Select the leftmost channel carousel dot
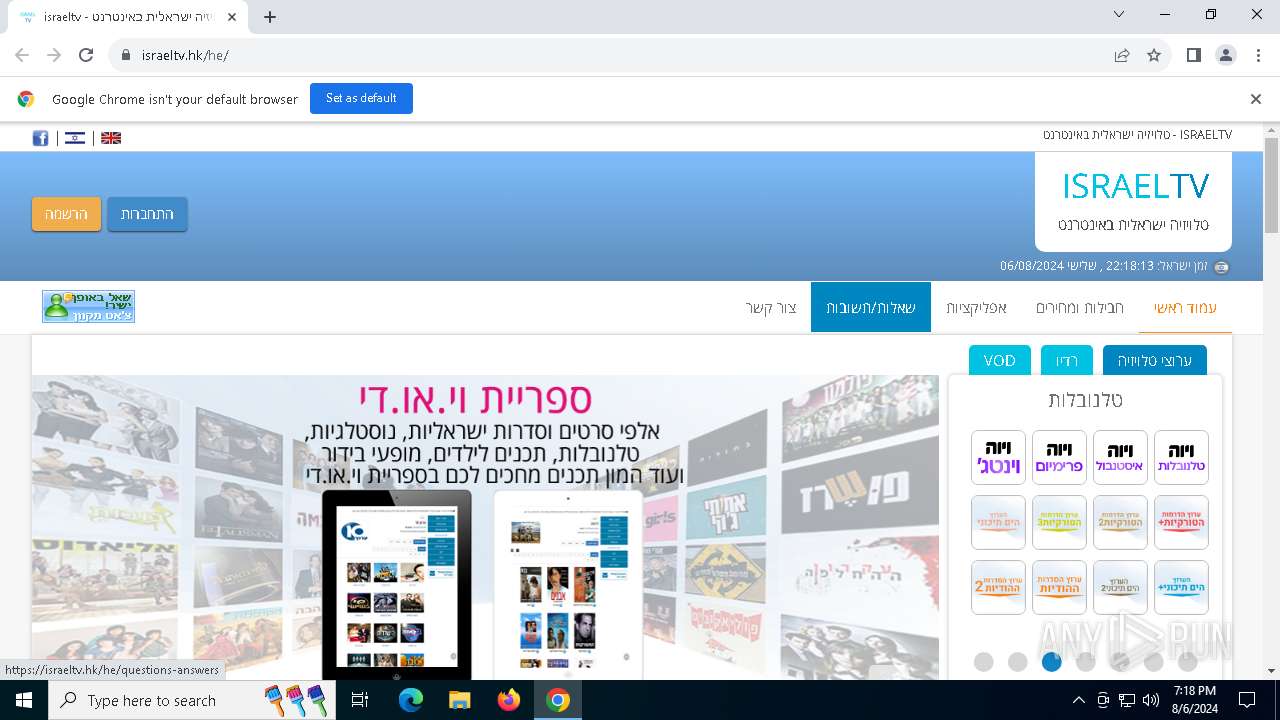The width and height of the screenshot is (1280, 720). point(984,661)
